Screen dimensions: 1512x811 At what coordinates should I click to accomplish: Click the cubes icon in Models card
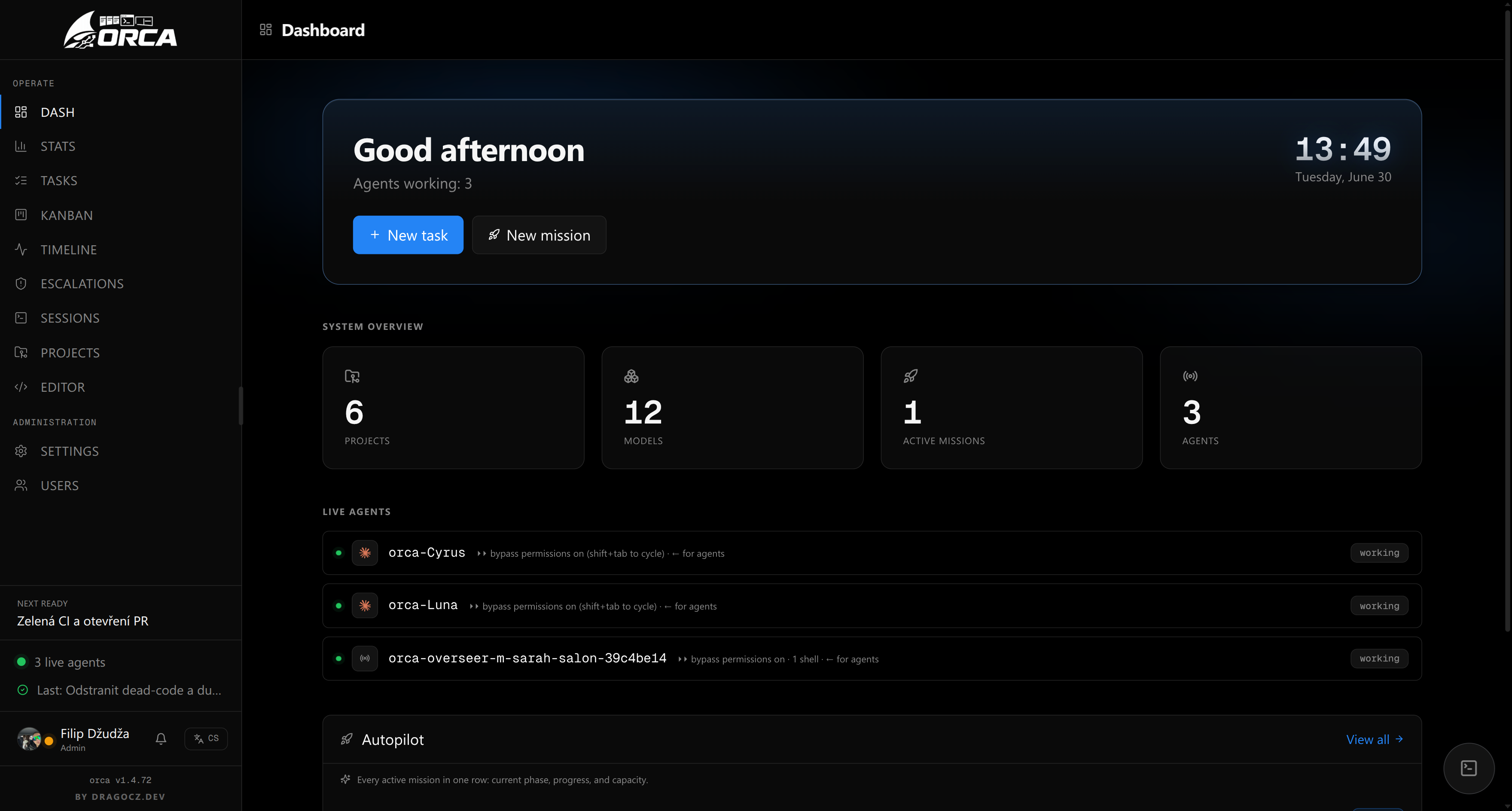pyautogui.click(x=631, y=376)
